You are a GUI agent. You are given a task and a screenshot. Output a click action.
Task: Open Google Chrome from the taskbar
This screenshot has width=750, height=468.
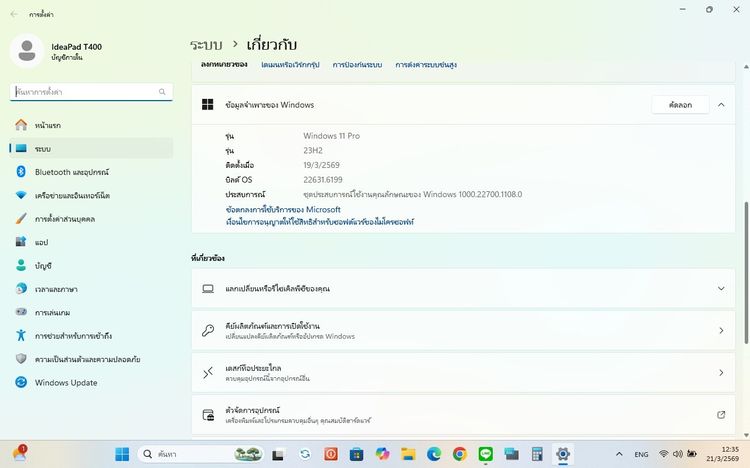click(460, 454)
